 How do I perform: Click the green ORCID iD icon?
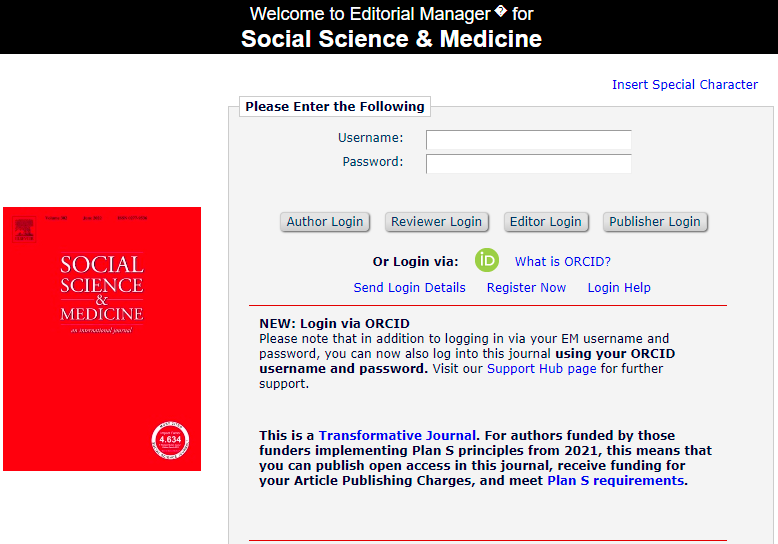[487, 260]
